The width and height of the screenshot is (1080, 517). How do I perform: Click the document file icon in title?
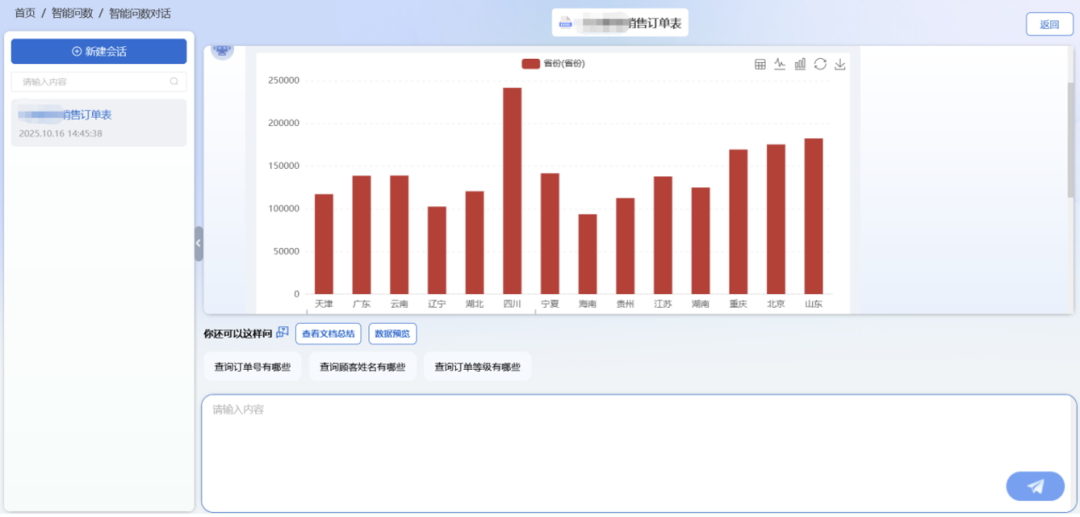point(565,23)
